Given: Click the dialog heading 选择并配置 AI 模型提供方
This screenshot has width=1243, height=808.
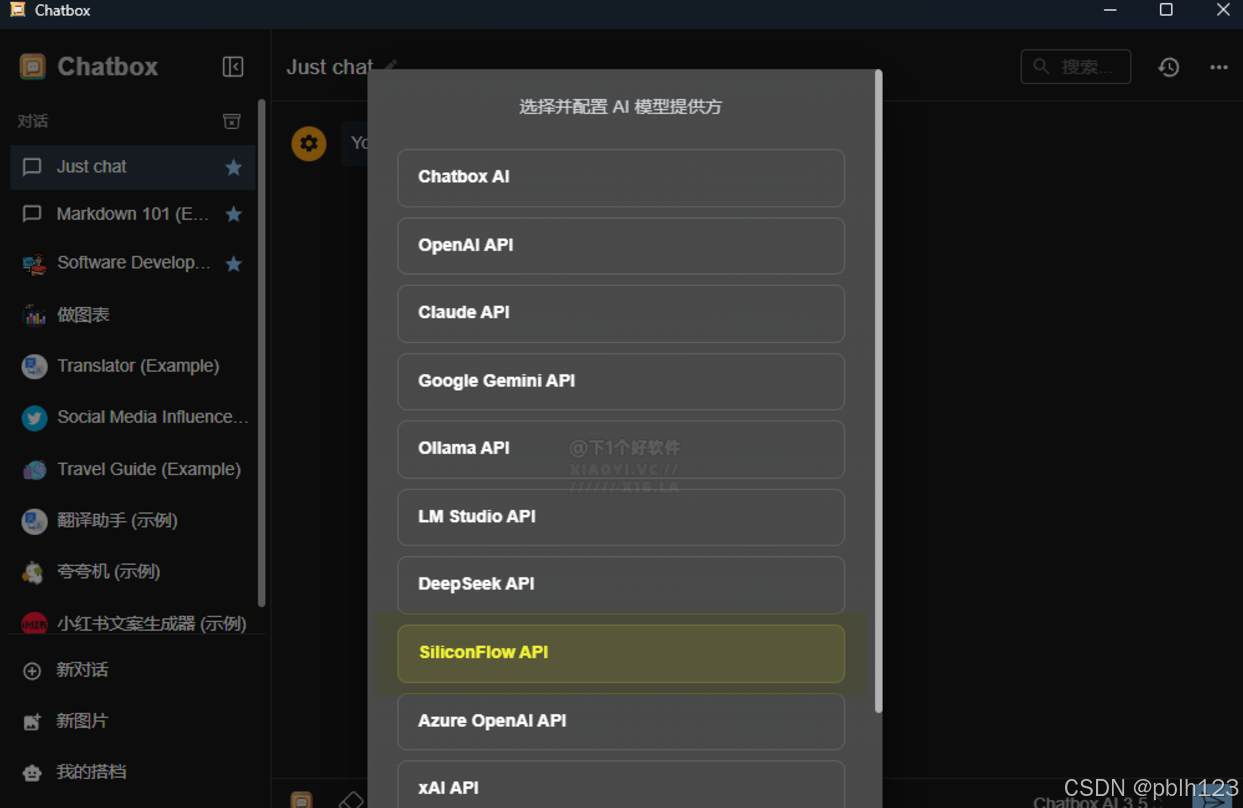Looking at the screenshot, I should click(x=620, y=107).
